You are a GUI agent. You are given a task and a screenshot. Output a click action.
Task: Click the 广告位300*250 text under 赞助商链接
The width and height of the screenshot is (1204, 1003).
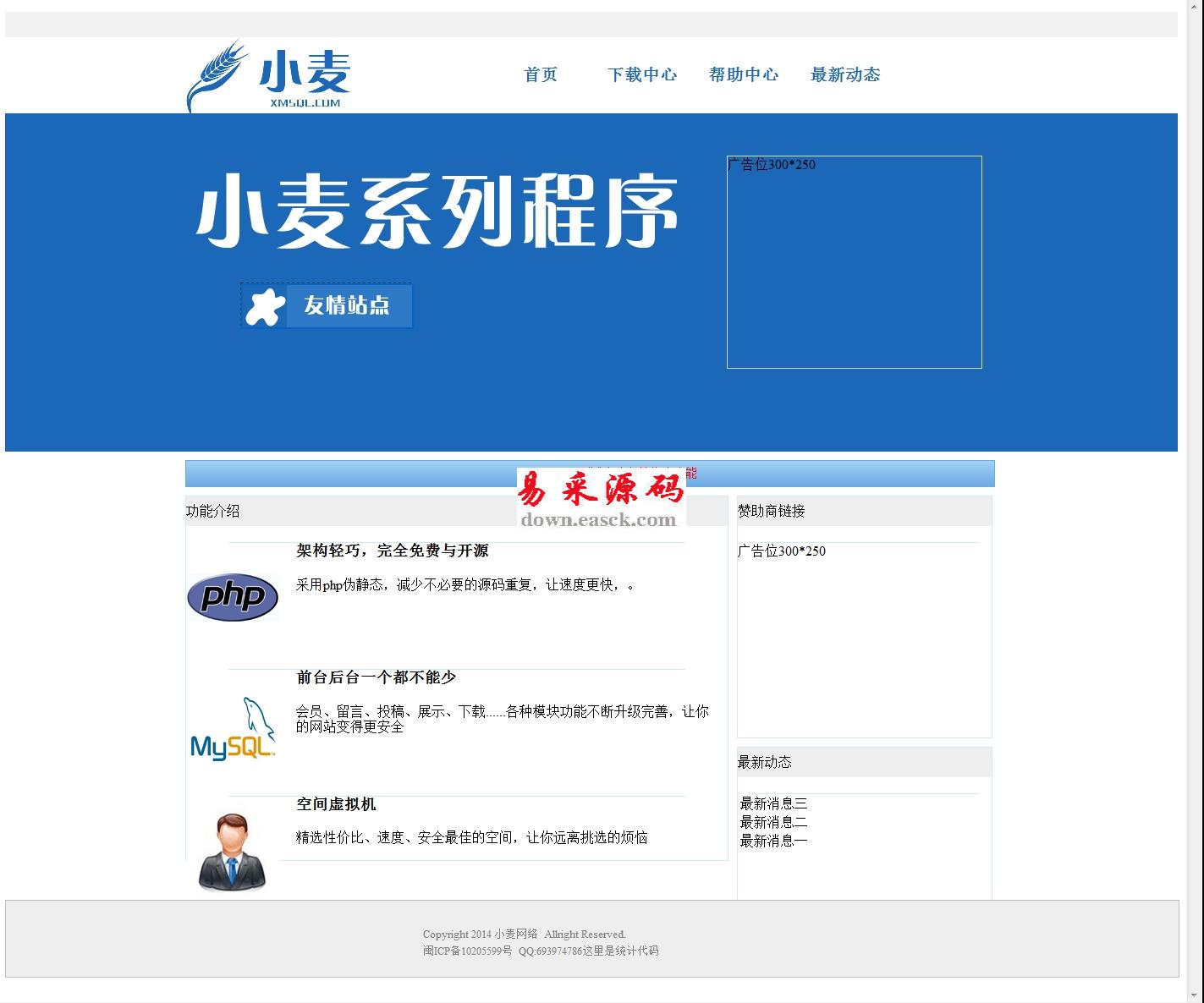[x=781, y=551]
